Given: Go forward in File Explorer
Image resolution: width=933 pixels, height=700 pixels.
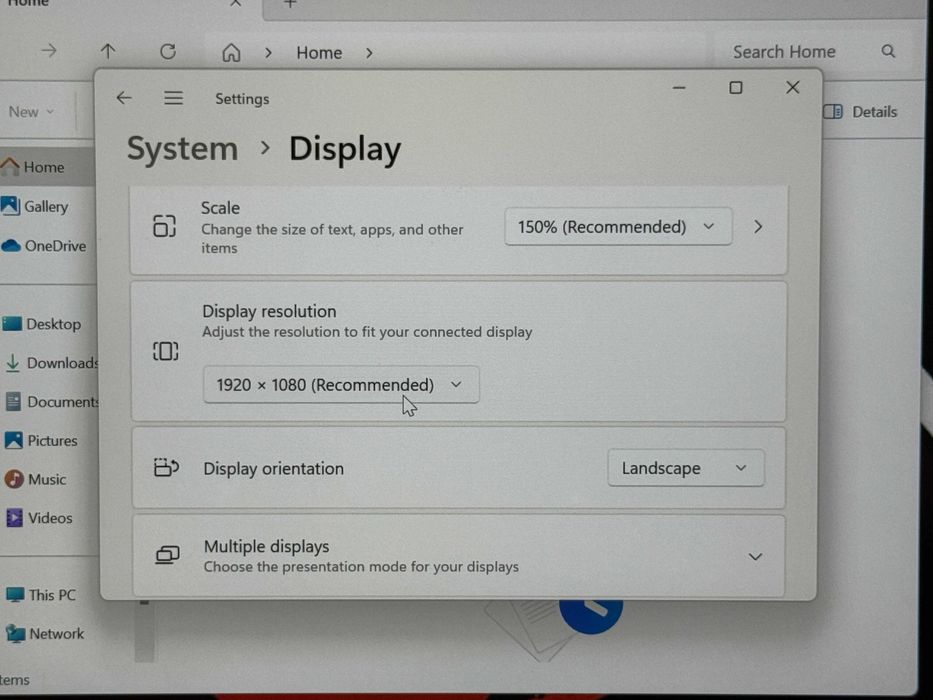Looking at the screenshot, I should tap(49, 51).
